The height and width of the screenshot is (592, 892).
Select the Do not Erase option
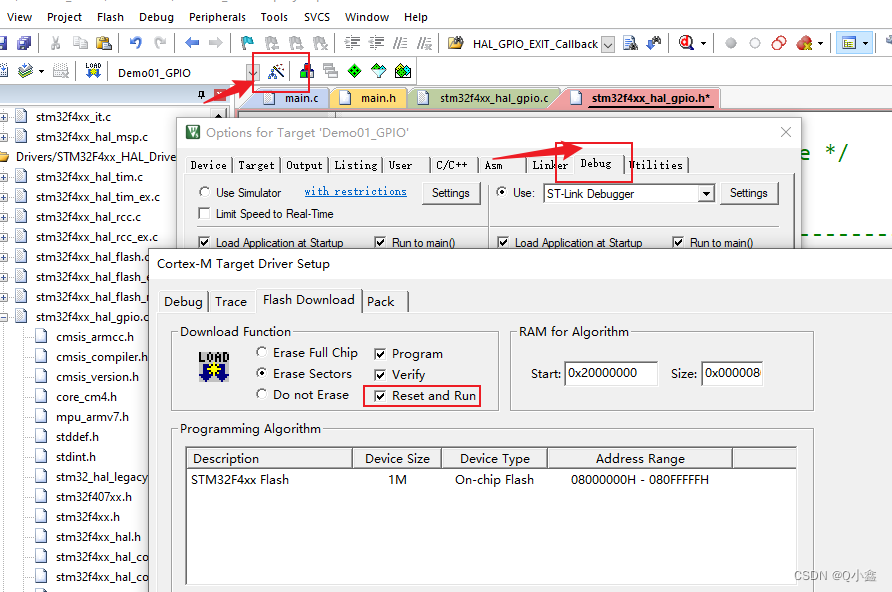pyautogui.click(x=261, y=394)
